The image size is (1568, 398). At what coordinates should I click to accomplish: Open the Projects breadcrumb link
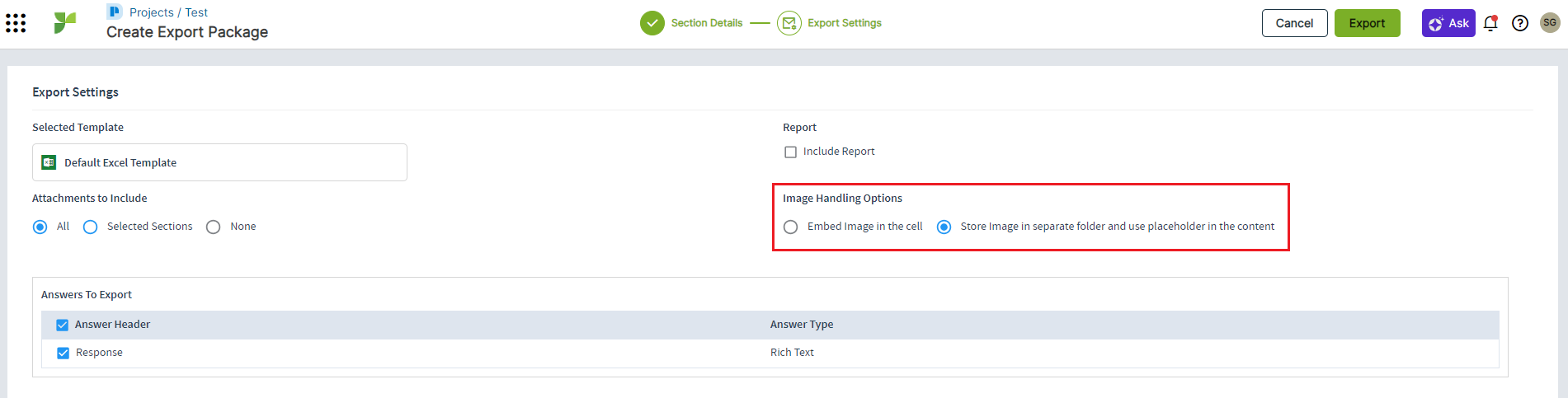pyautogui.click(x=151, y=12)
